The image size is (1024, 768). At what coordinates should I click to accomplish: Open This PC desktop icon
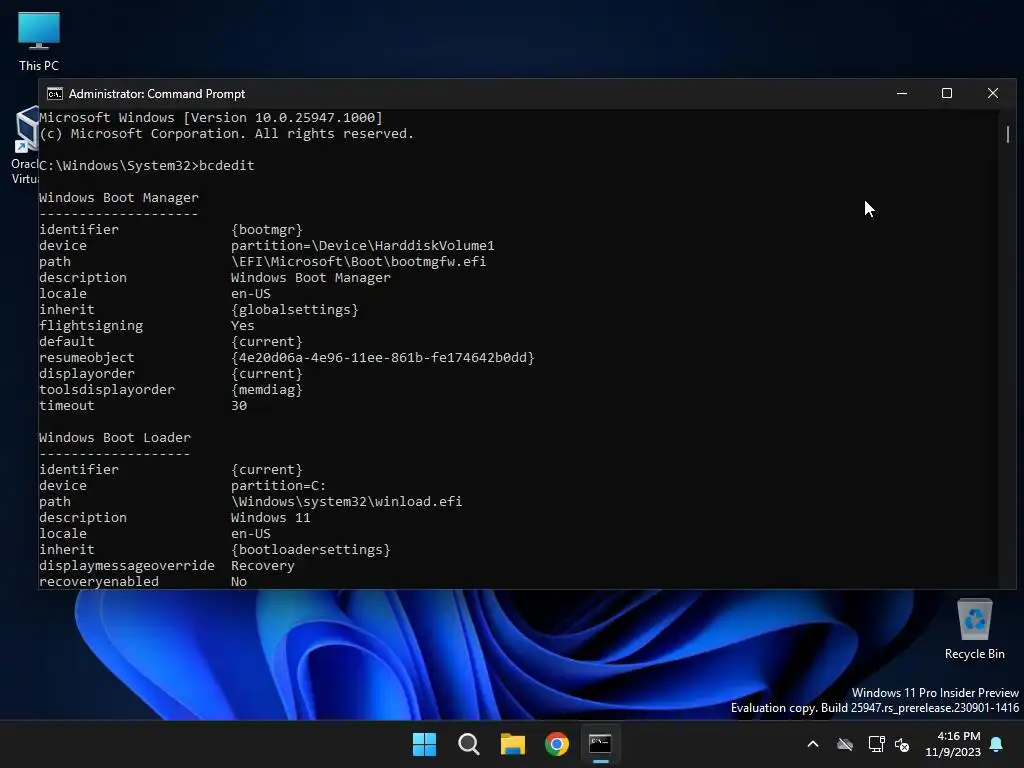39,42
